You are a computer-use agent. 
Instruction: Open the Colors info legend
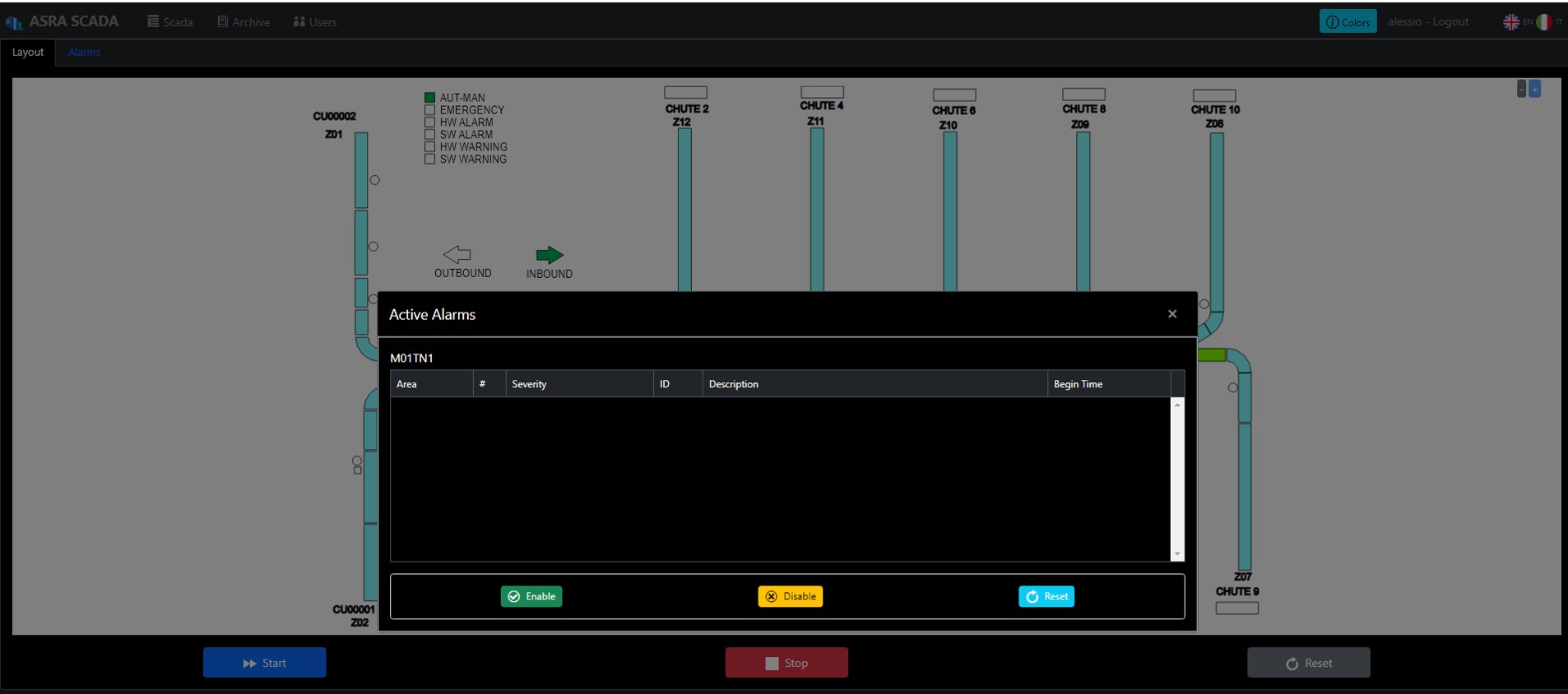pos(1348,21)
